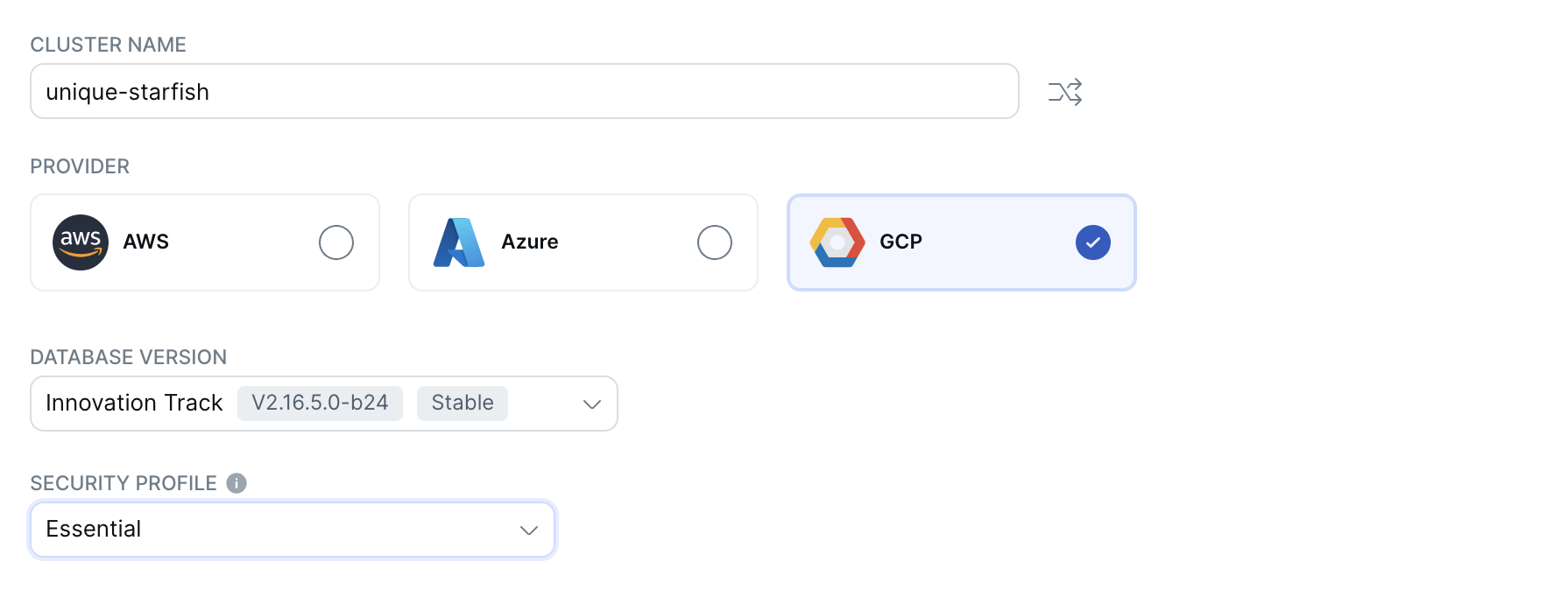Click the AWS logo icon
The image size is (1568, 590).
[x=81, y=242]
